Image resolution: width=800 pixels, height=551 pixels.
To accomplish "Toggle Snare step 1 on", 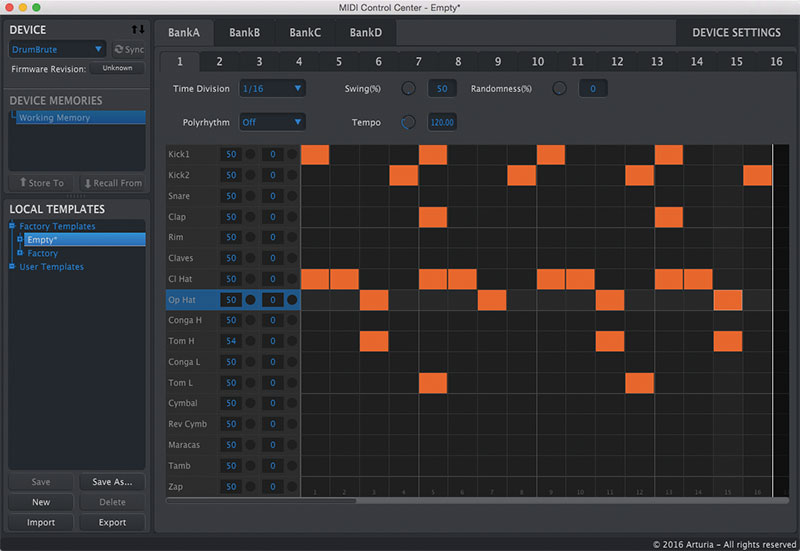I will (x=315, y=196).
